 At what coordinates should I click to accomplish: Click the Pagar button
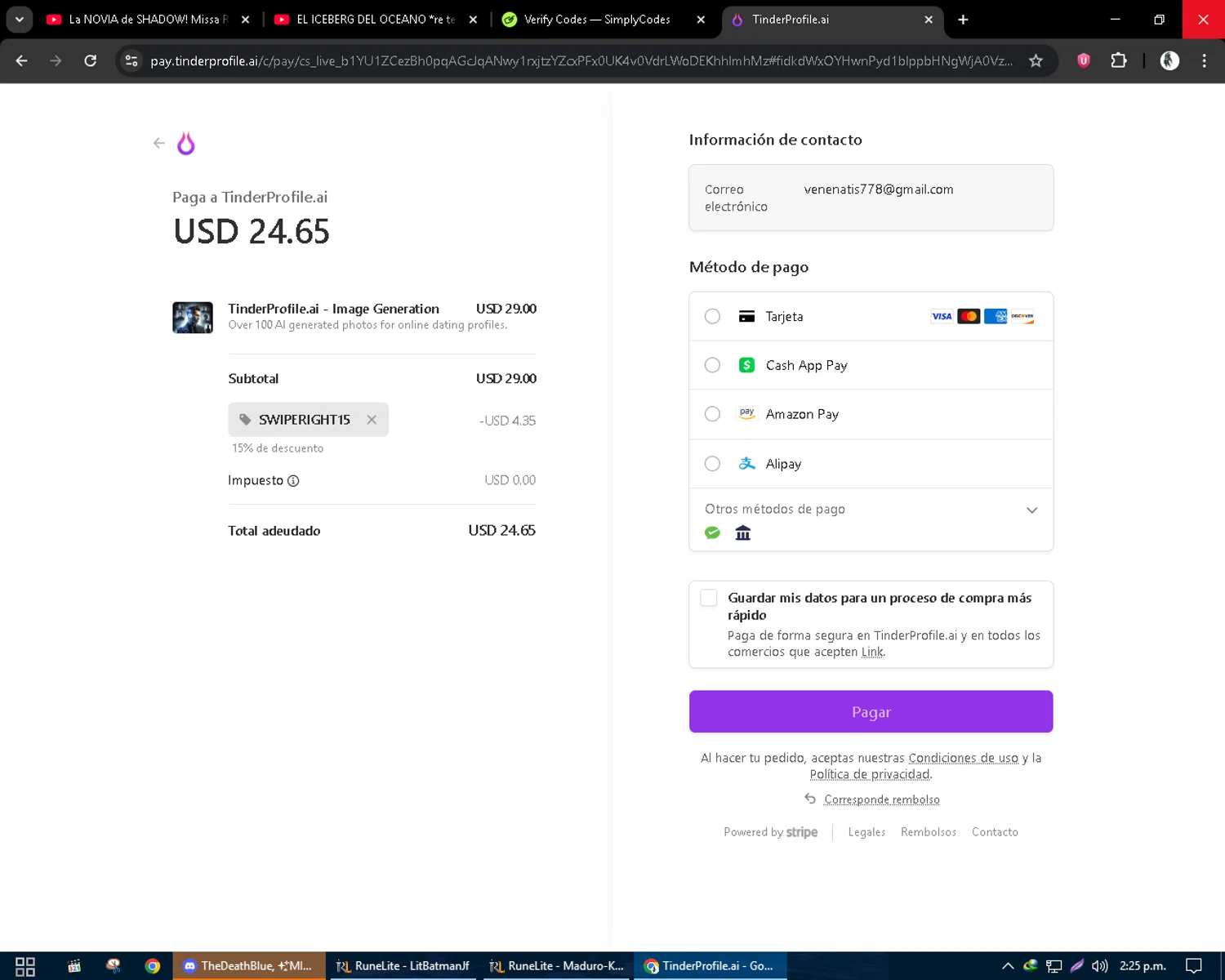[x=871, y=712]
